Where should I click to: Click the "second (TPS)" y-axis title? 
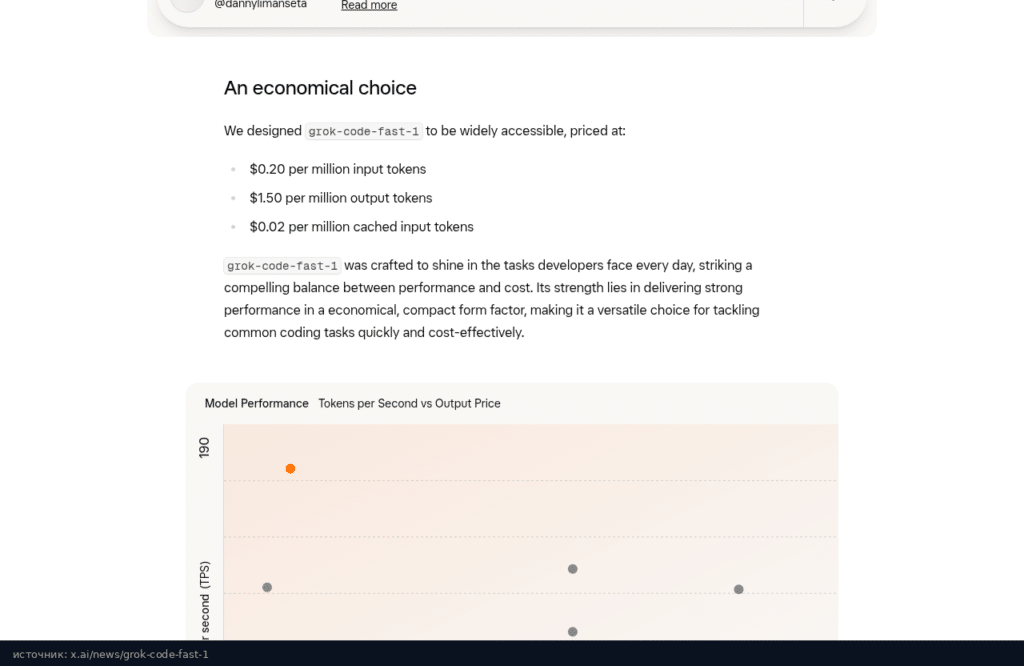(x=205, y=597)
